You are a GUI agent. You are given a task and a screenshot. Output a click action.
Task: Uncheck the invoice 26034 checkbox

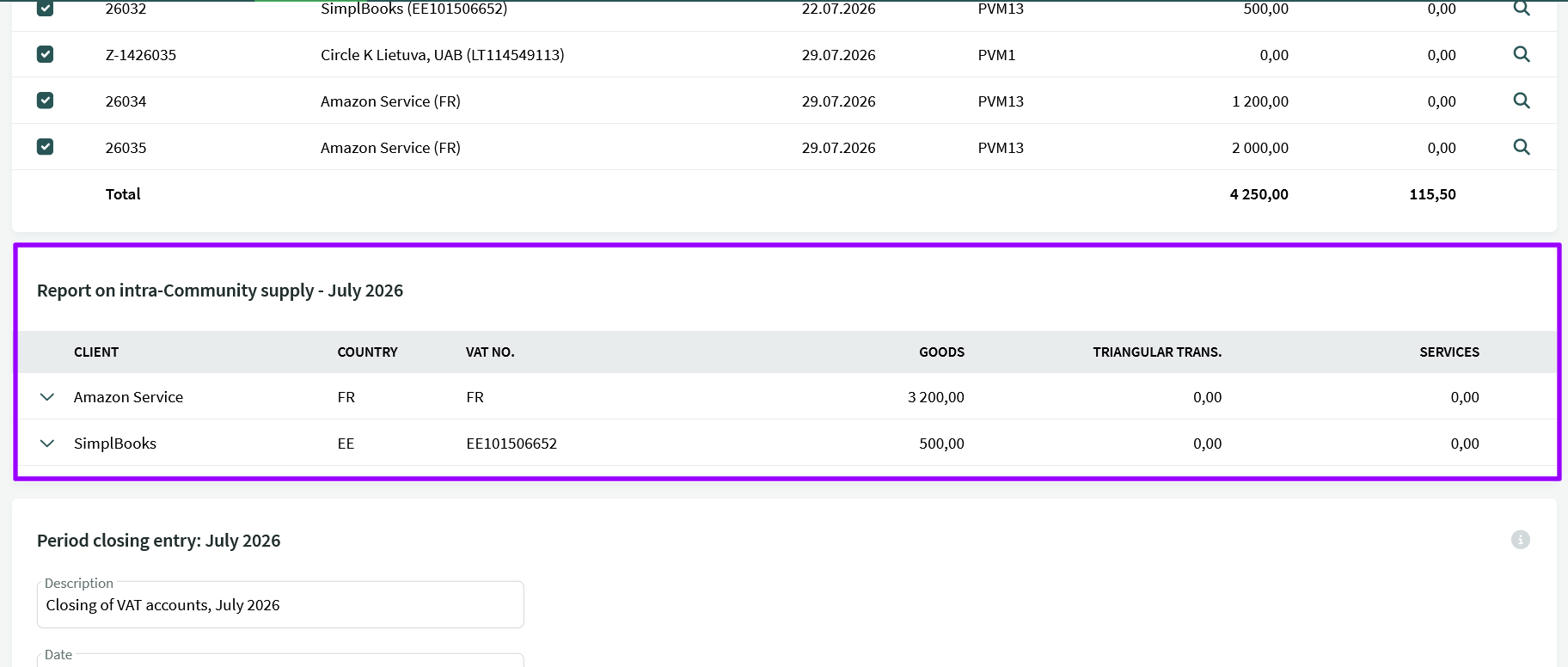46,101
